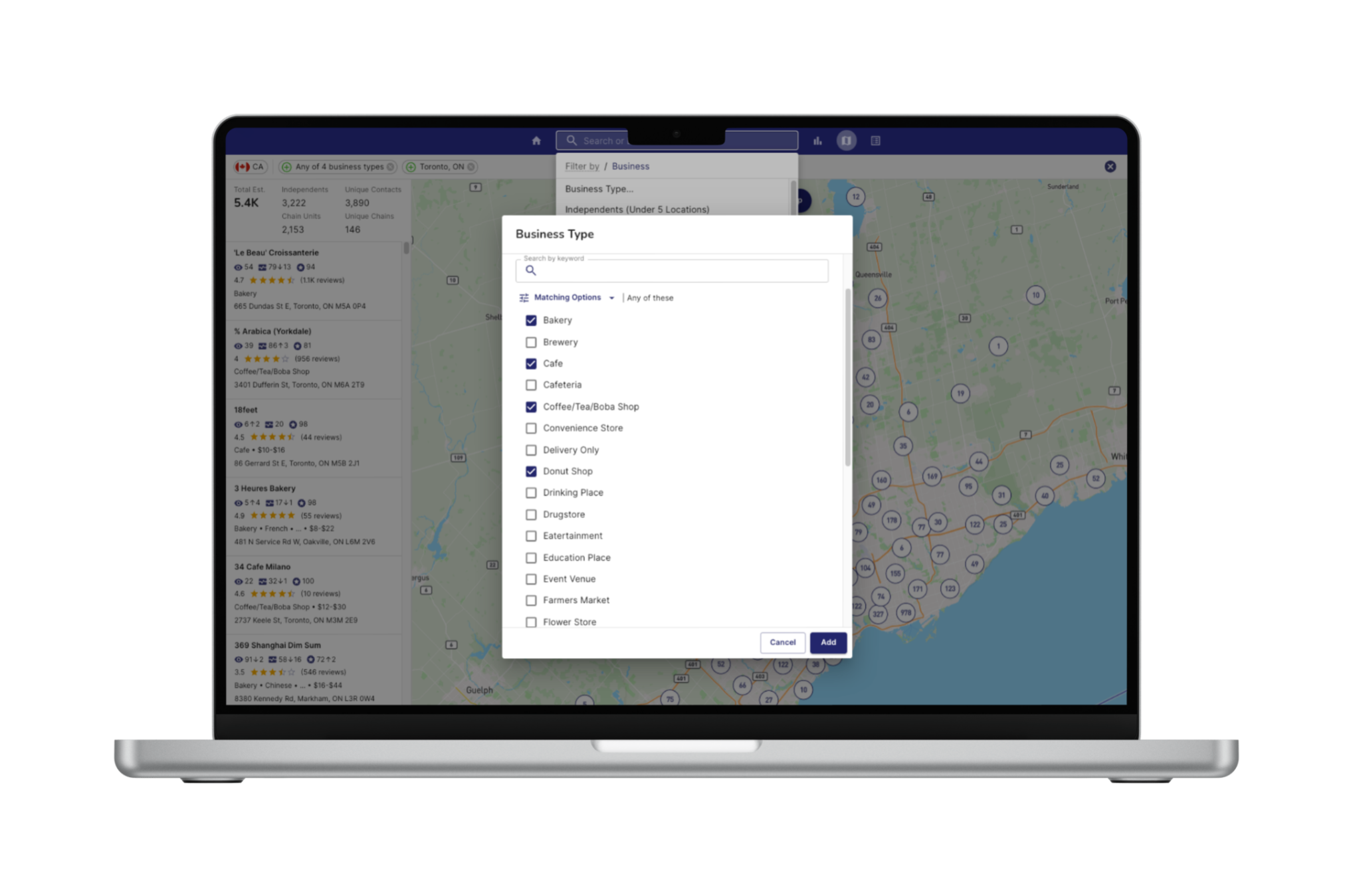Enable the Convenience Store checkbox
Image resolution: width=1353 pixels, height=896 pixels.
click(531, 428)
